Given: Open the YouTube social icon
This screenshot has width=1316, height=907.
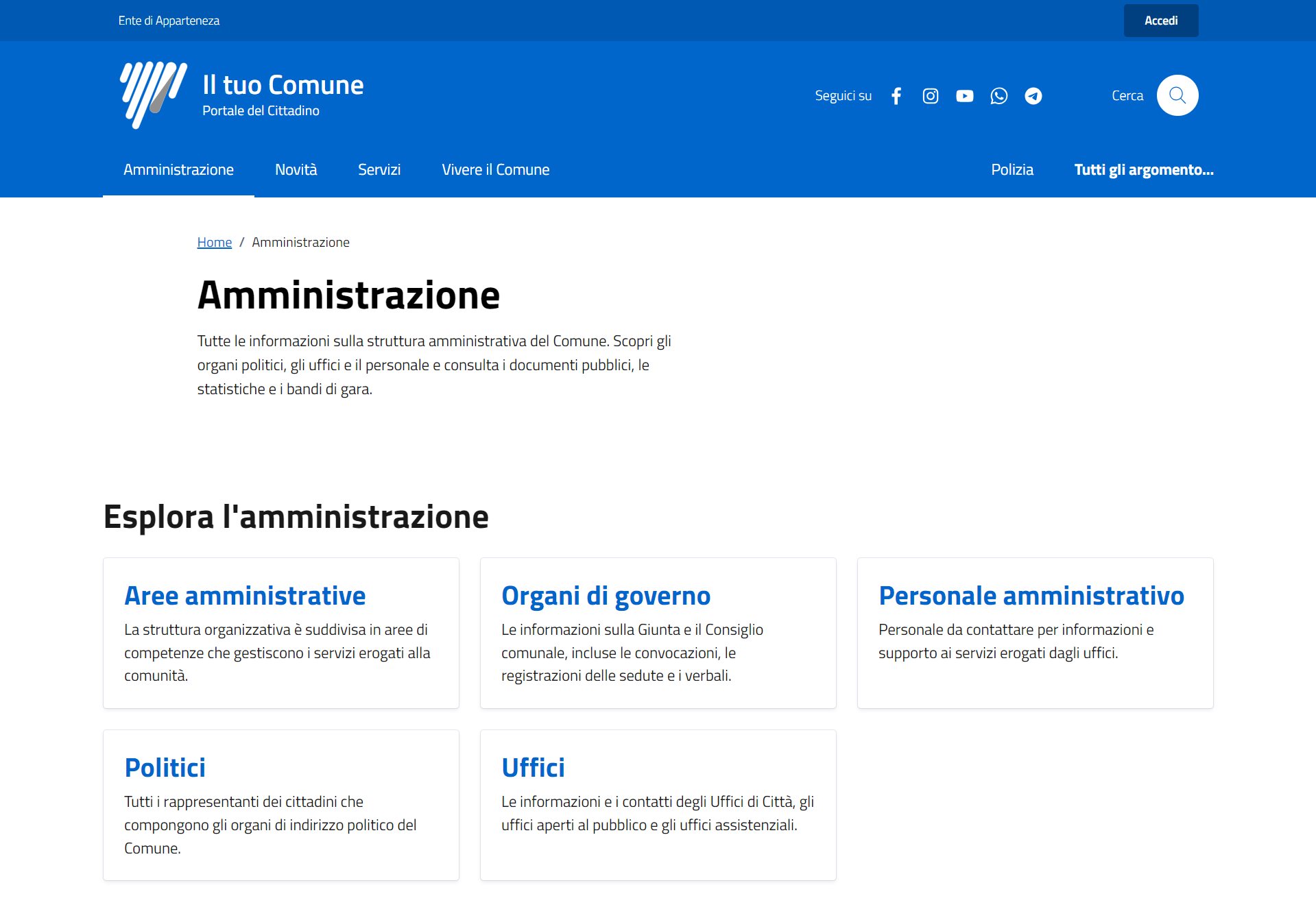Looking at the screenshot, I should click(x=964, y=96).
